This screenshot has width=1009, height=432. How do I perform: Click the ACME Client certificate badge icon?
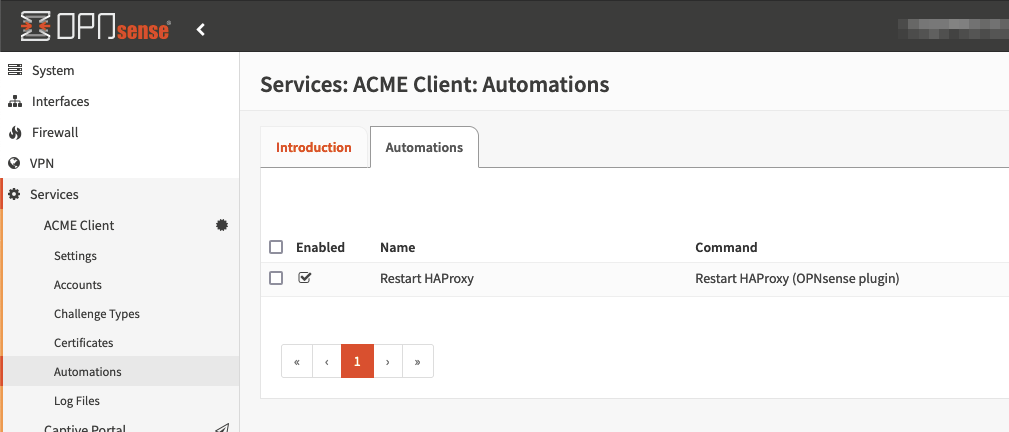[222, 226]
